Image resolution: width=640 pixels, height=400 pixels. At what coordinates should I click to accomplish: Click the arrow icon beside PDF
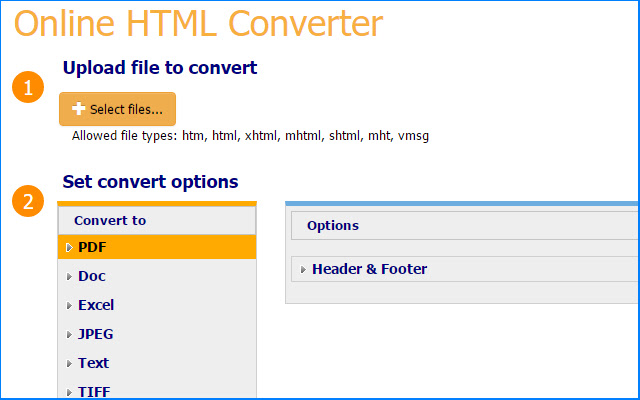tap(68, 247)
